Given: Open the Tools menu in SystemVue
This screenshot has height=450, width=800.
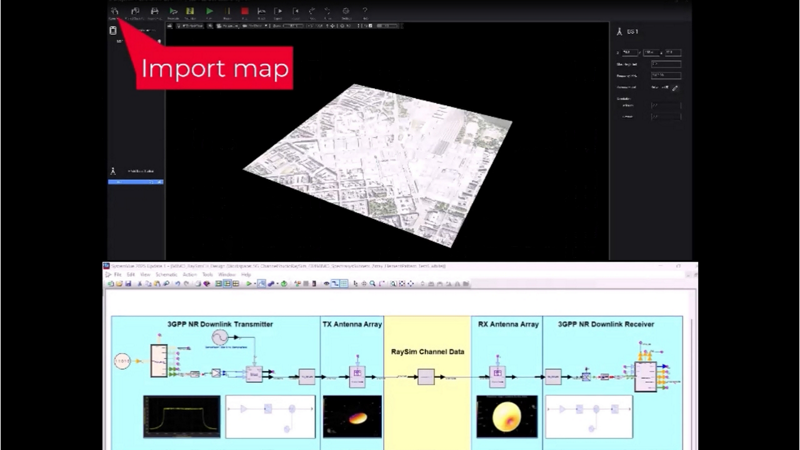Looking at the screenshot, I should (207, 274).
